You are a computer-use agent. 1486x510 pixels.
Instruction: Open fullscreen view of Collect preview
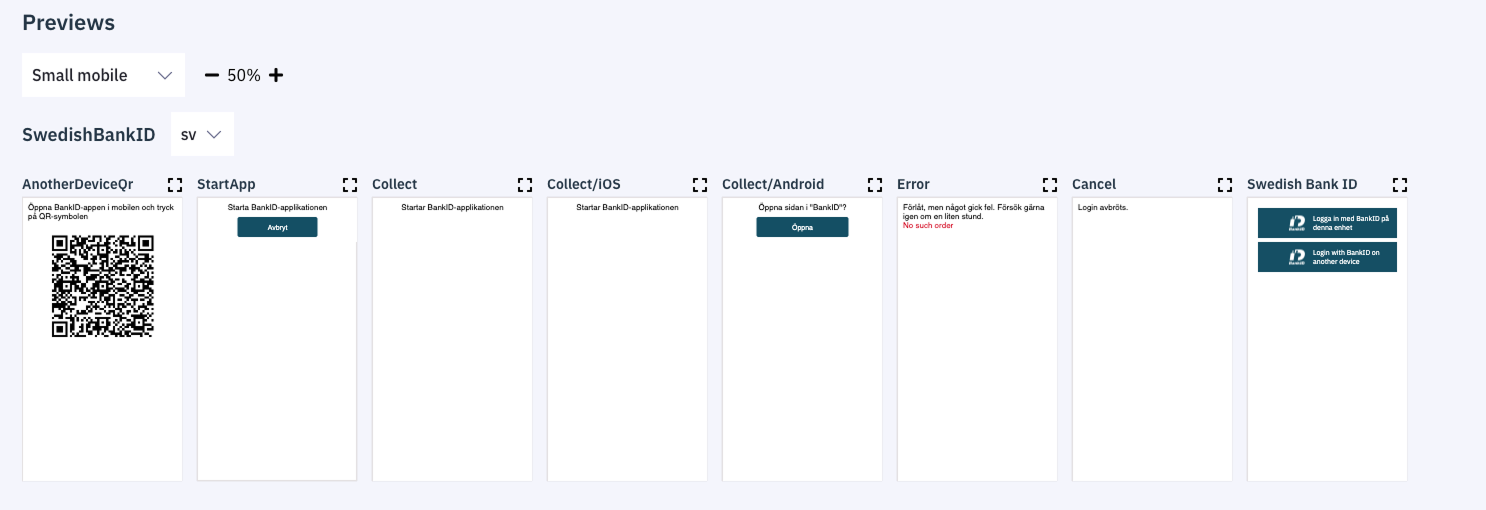[525, 185]
